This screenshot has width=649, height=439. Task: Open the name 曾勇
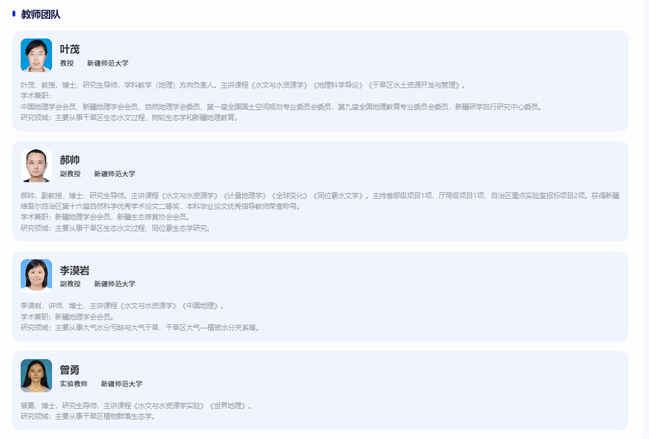coord(69,369)
